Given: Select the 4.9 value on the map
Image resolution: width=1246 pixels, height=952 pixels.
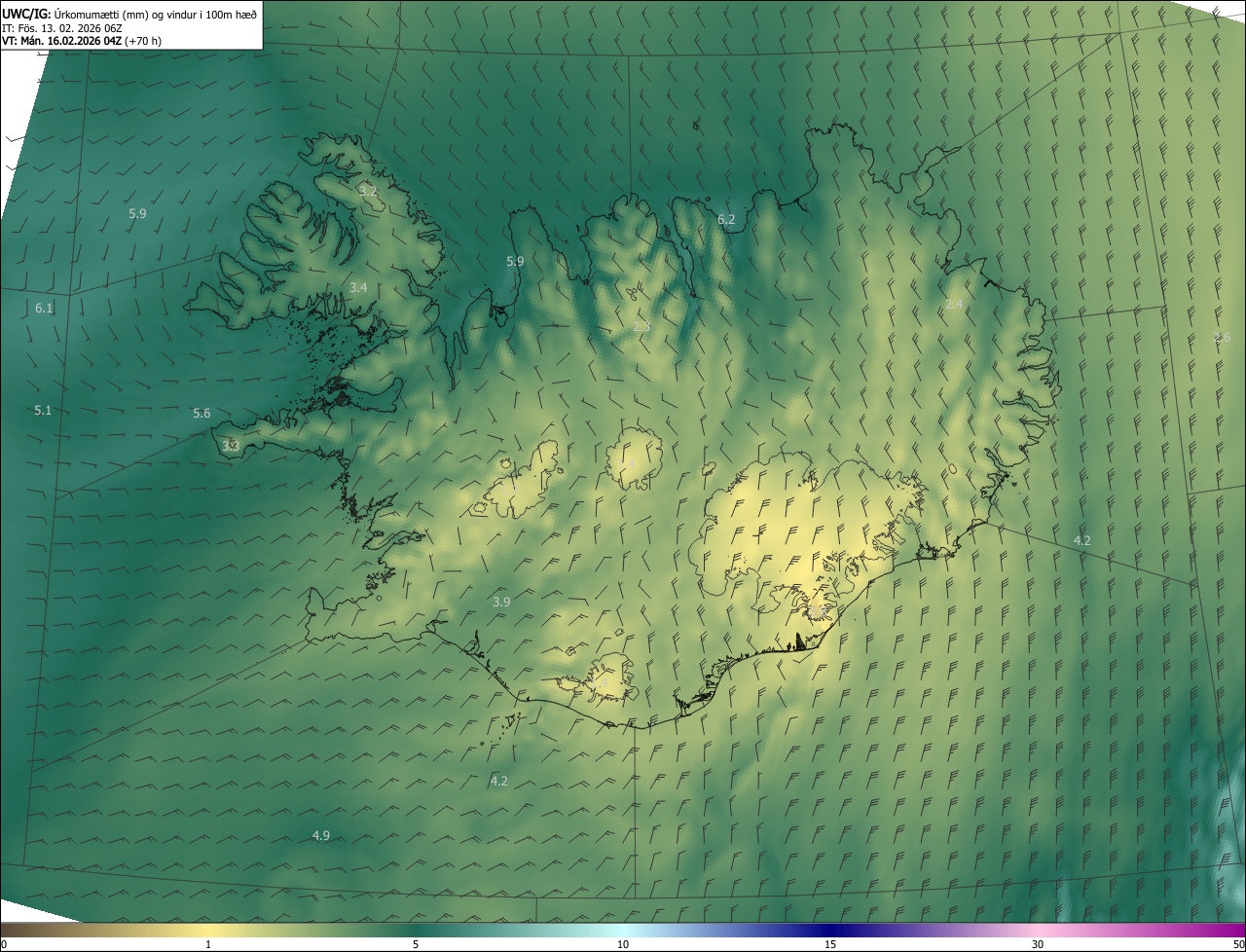Looking at the screenshot, I should [321, 835].
